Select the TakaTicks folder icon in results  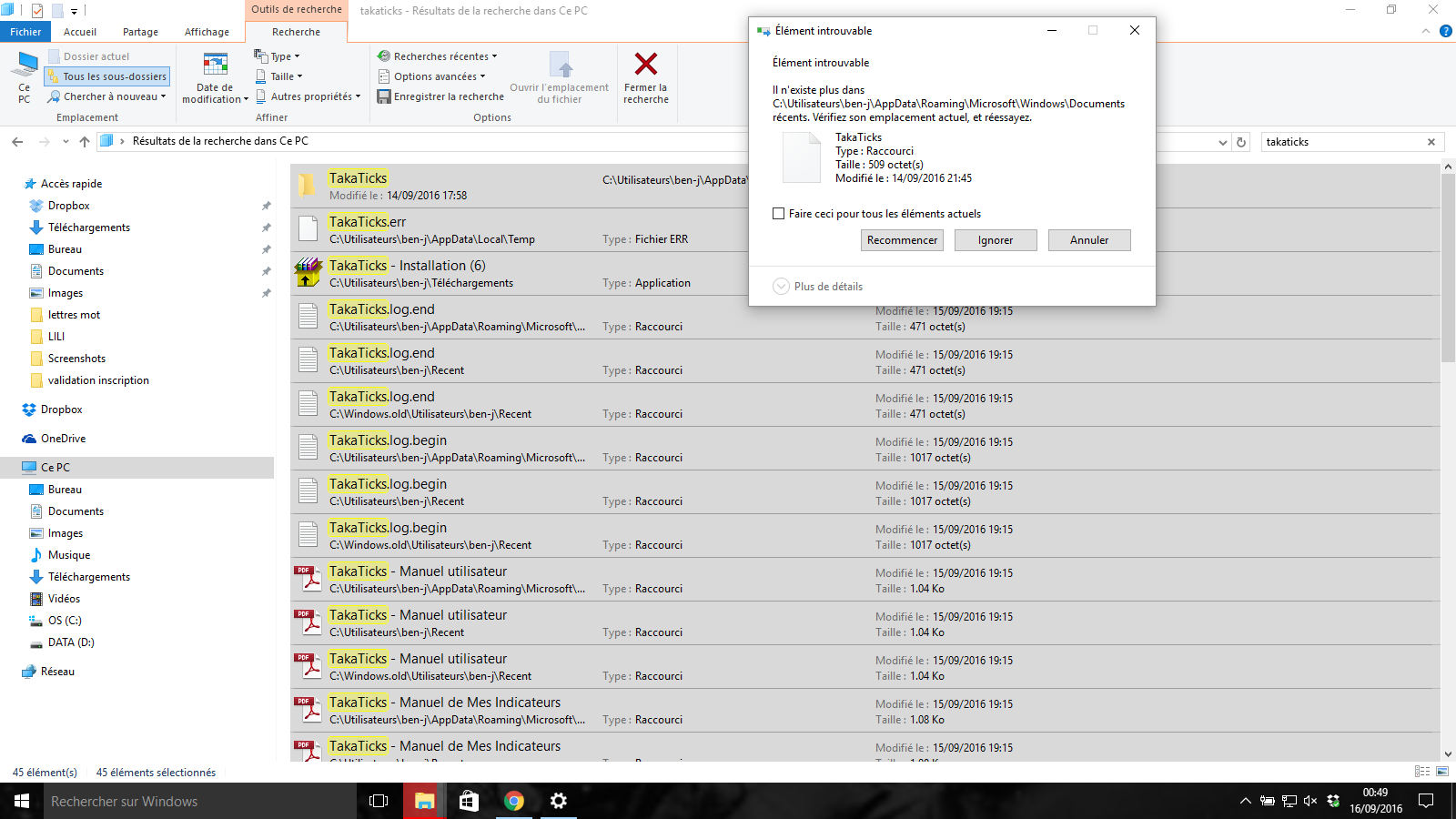point(308,186)
